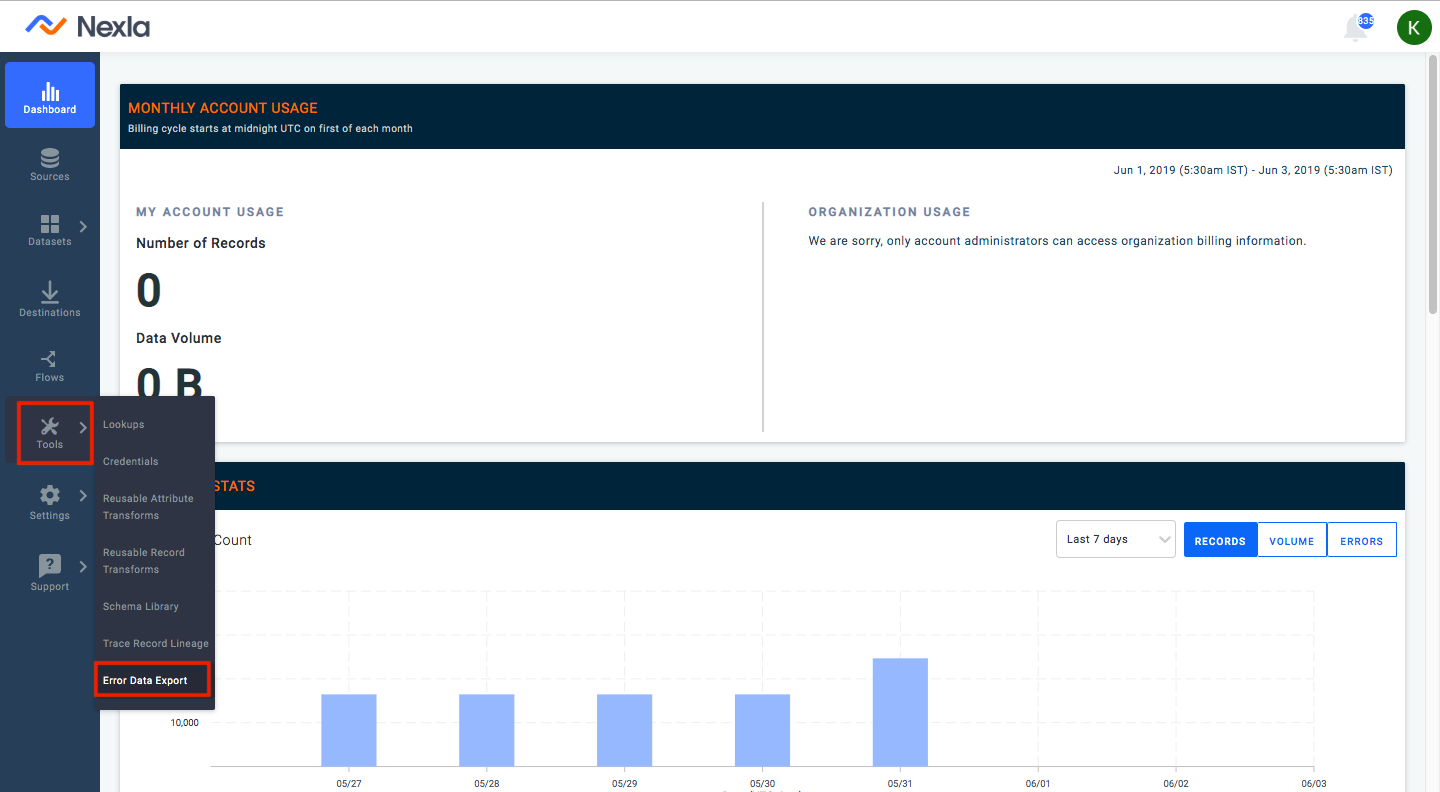Viewport: 1440px width, 792px height.
Task: Open the Flows sidebar icon
Action: coord(49,359)
